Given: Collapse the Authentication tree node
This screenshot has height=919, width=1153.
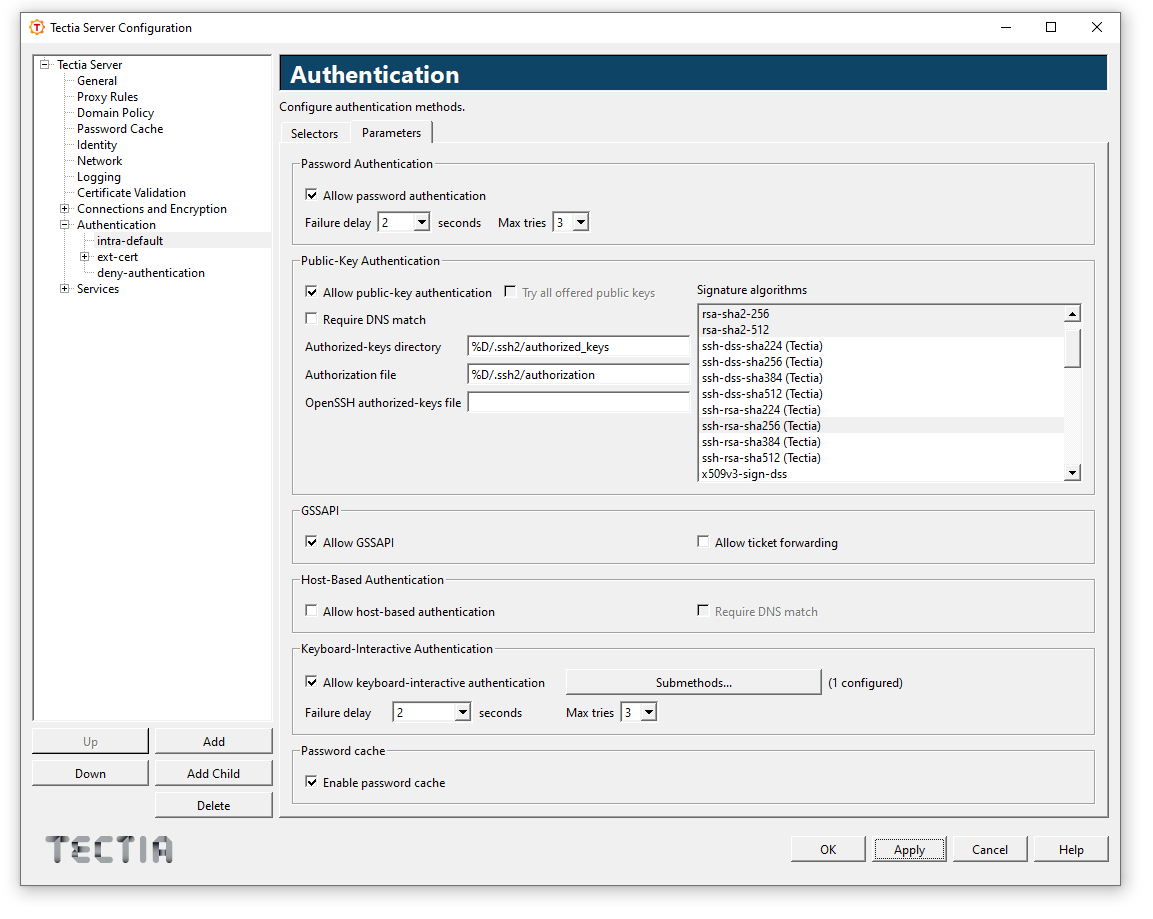Looking at the screenshot, I should tap(65, 225).
